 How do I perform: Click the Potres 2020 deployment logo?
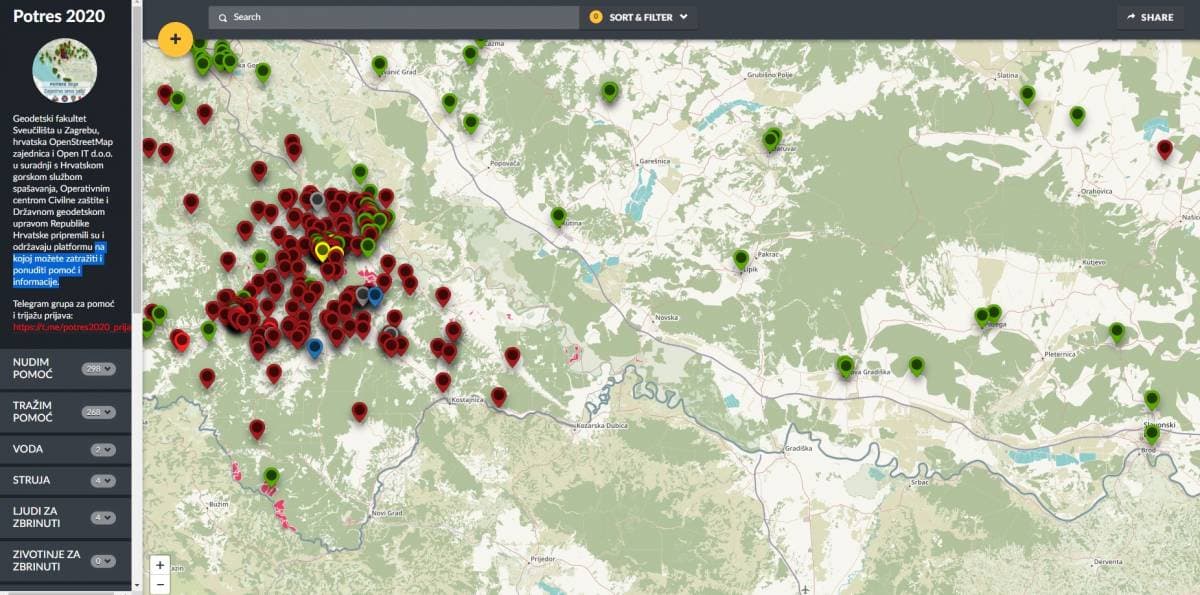click(65, 70)
